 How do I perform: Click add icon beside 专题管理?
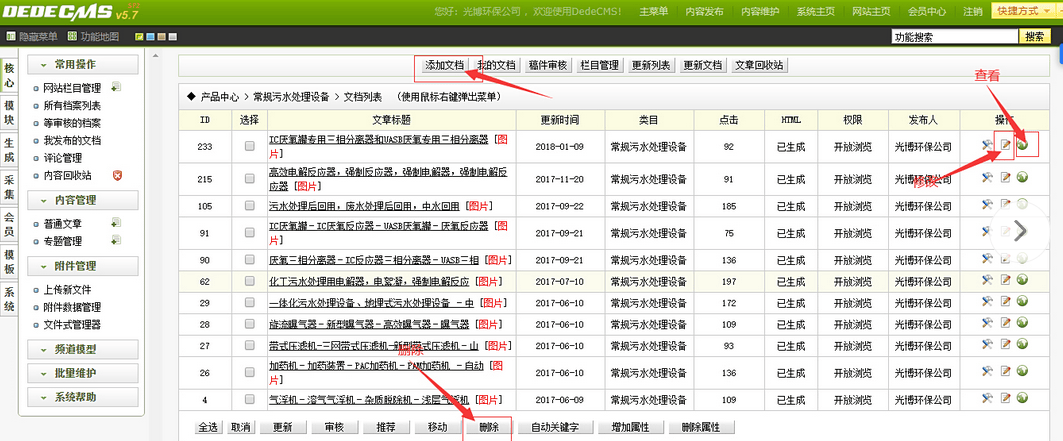pyautogui.click(x=116, y=240)
